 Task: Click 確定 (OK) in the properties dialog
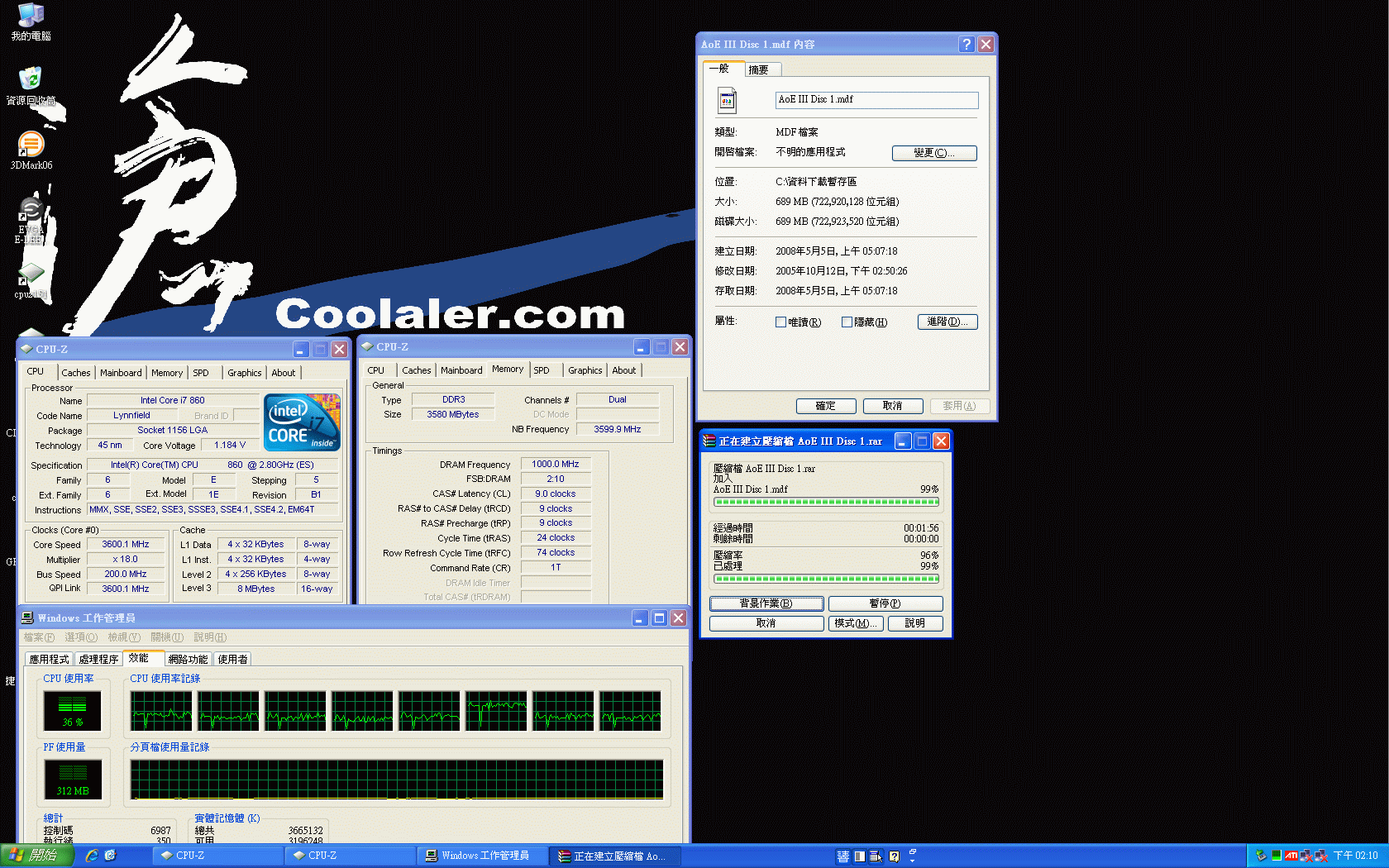826,406
